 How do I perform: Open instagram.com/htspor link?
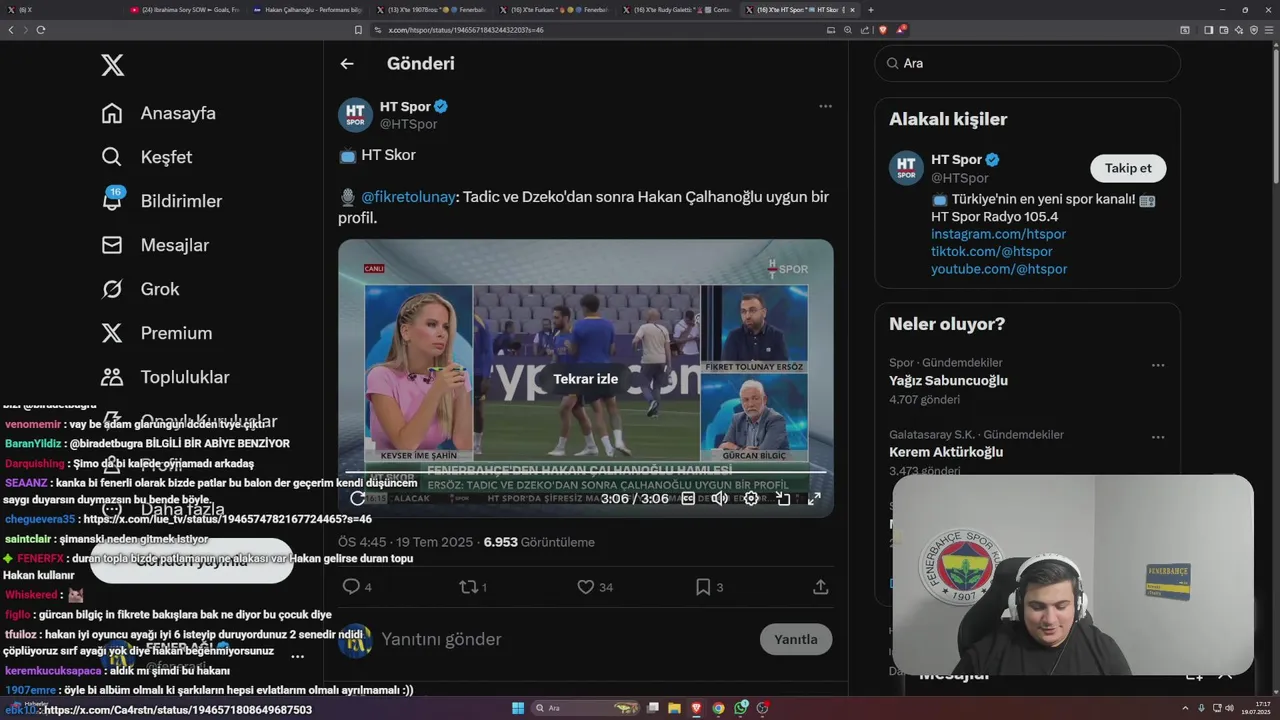click(998, 234)
